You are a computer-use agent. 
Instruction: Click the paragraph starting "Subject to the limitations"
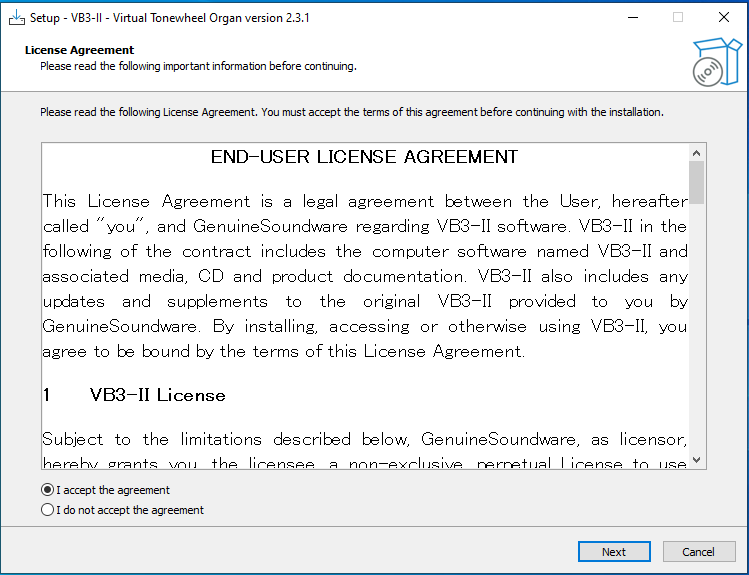(365, 451)
